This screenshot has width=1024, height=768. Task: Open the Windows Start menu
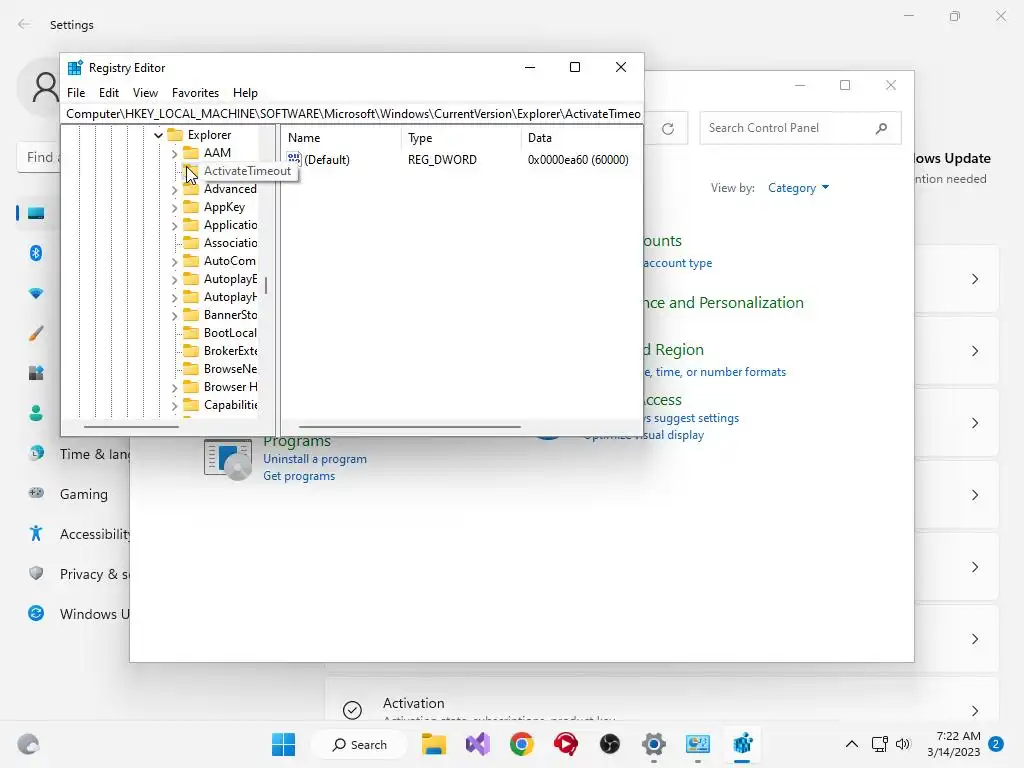283,744
